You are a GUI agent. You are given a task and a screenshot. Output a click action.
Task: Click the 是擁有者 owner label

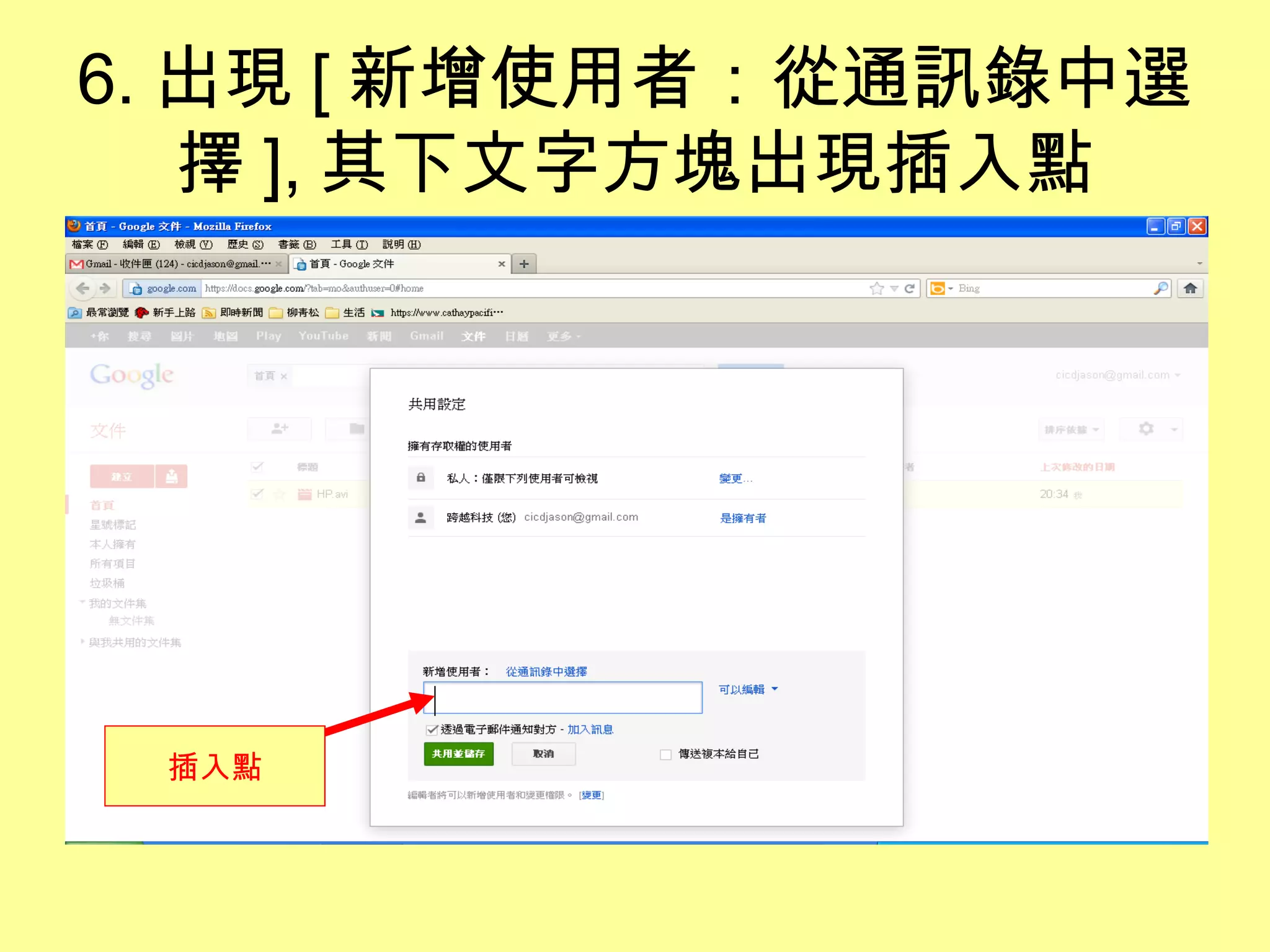tap(743, 518)
